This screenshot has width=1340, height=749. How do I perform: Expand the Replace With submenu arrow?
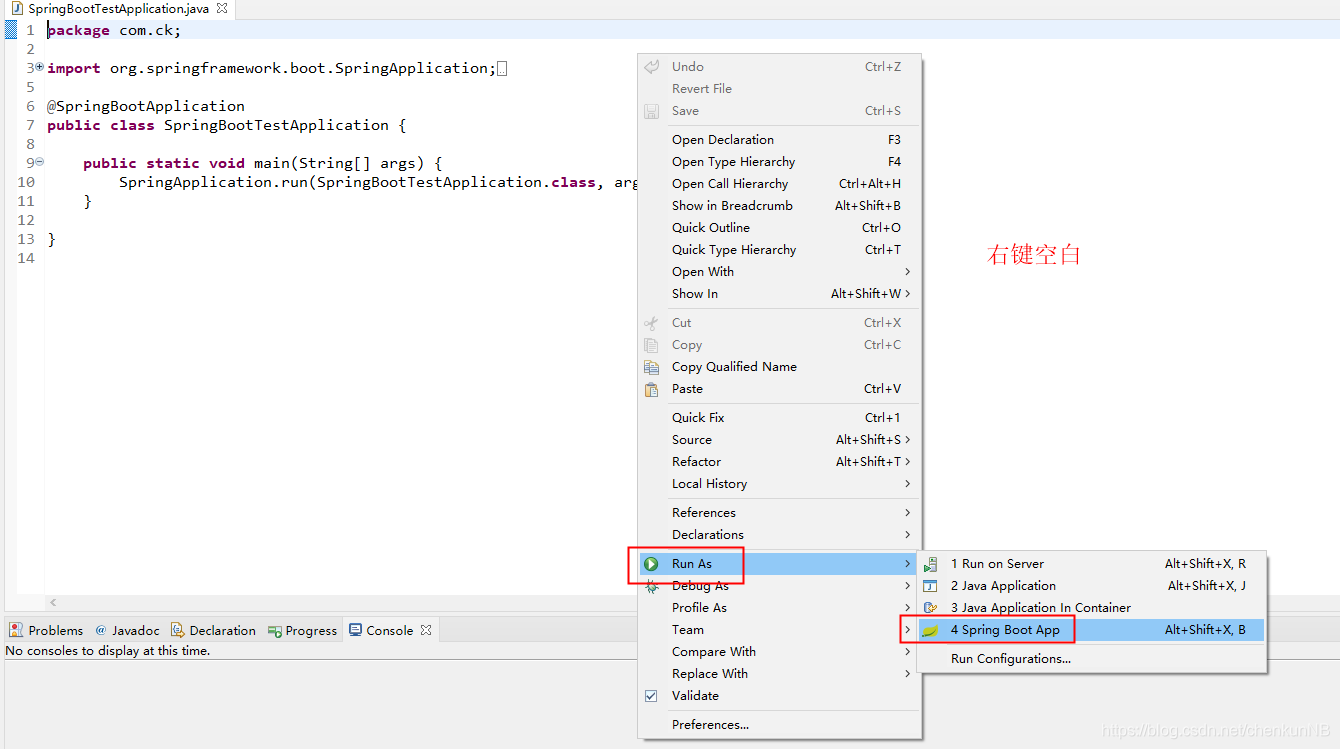click(x=908, y=674)
